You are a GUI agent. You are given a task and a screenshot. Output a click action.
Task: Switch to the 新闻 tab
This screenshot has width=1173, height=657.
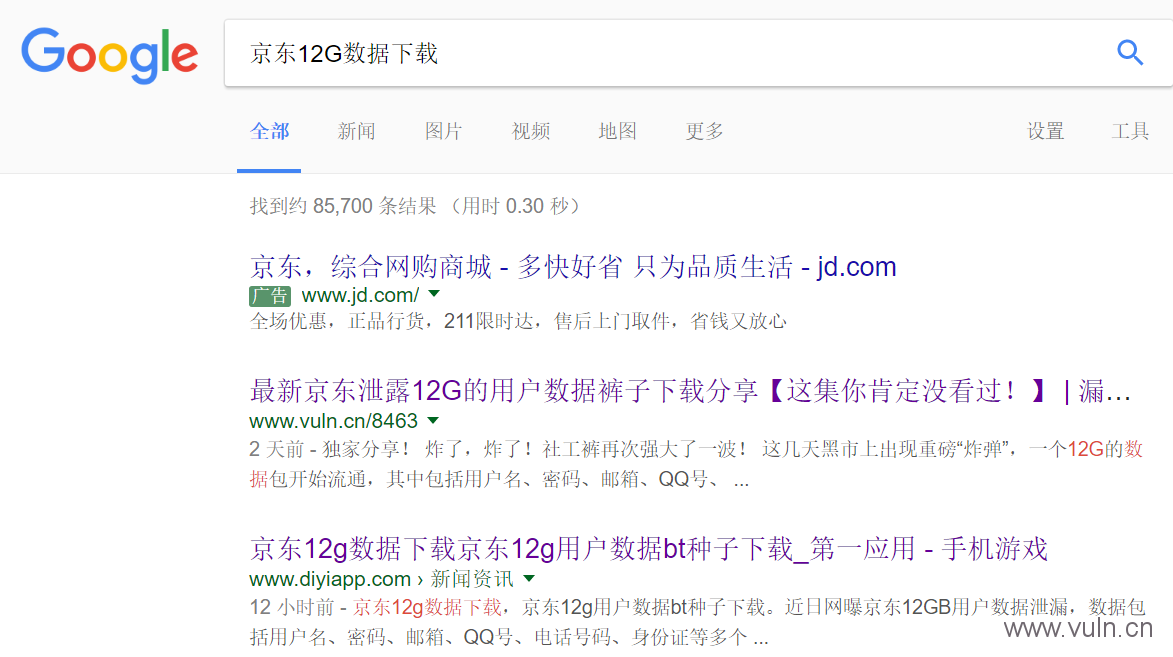[x=356, y=132]
